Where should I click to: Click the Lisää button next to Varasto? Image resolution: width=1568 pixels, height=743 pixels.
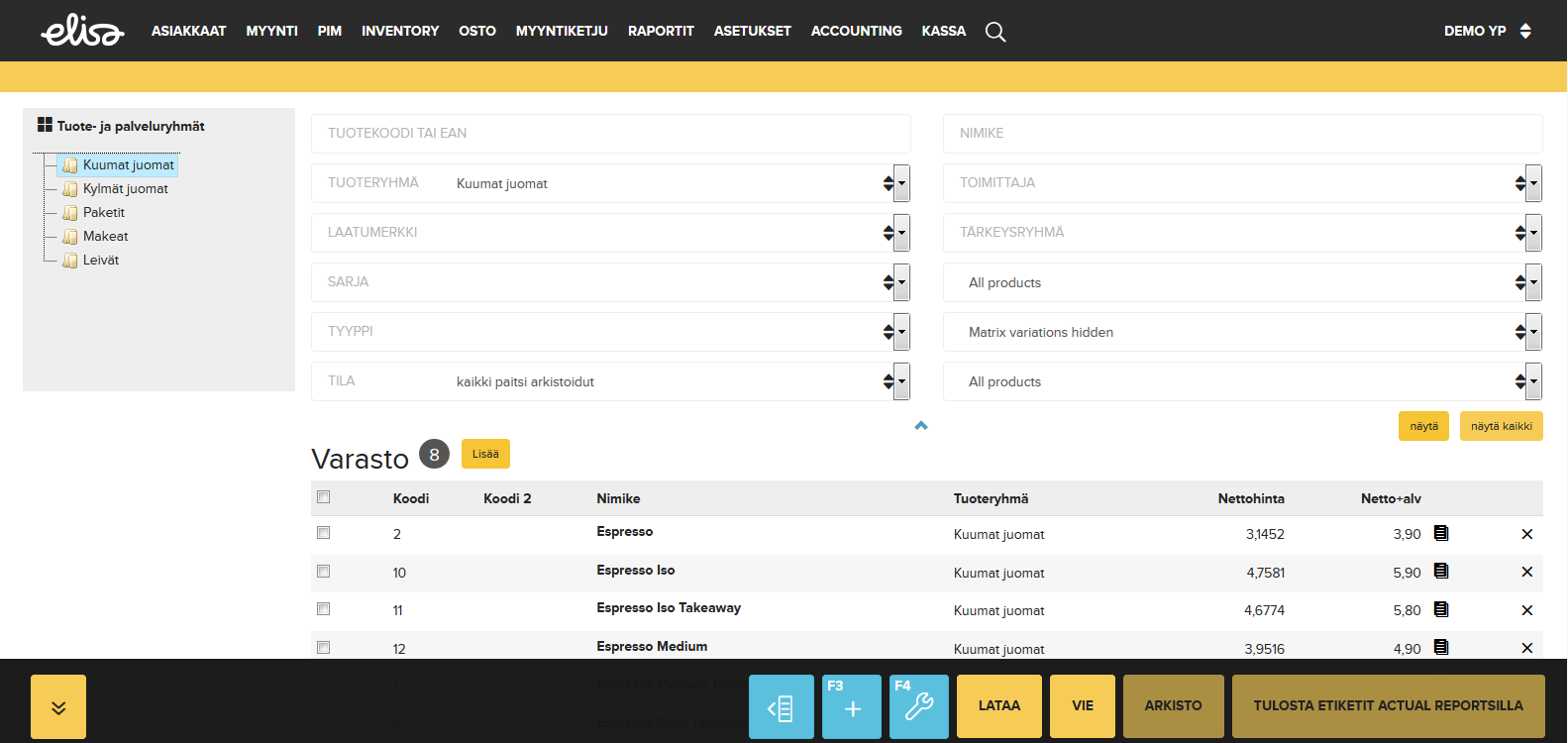[485, 454]
